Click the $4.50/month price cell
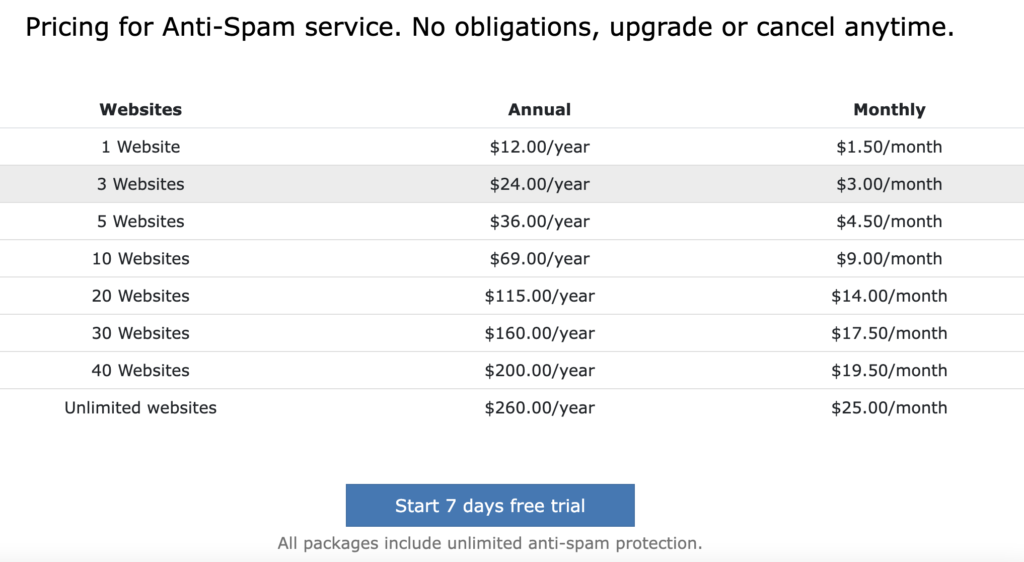The width and height of the screenshot is (1024, 562). (889, 221)
